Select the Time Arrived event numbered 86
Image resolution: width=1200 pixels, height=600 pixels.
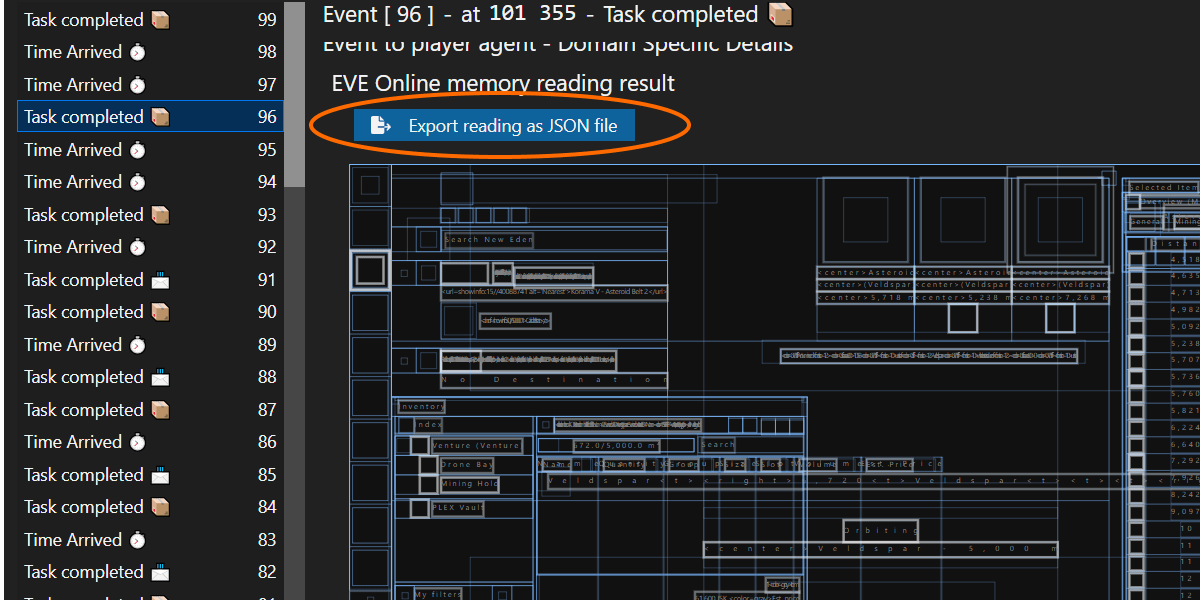pos(151,442)
